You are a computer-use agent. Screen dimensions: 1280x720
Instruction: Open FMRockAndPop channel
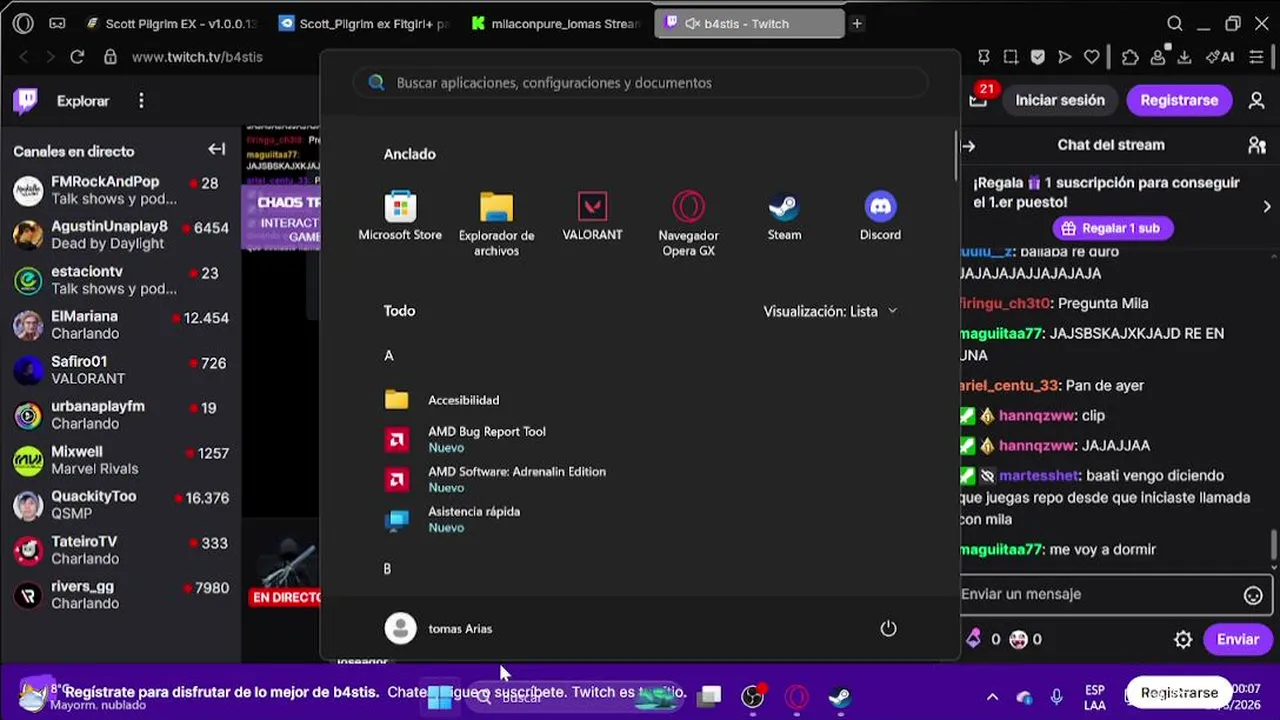point(120,190)
